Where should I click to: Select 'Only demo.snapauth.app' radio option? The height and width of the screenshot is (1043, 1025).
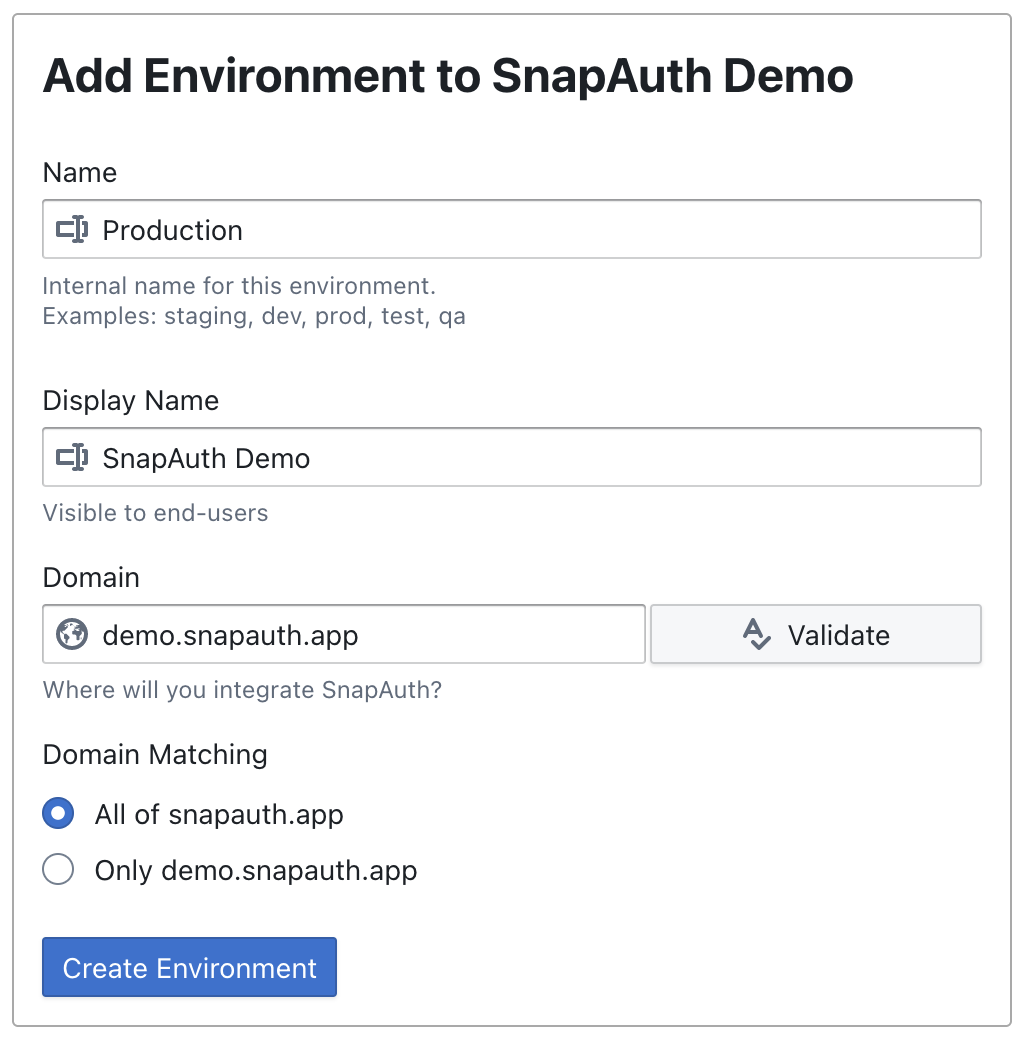tap(58, 869)
